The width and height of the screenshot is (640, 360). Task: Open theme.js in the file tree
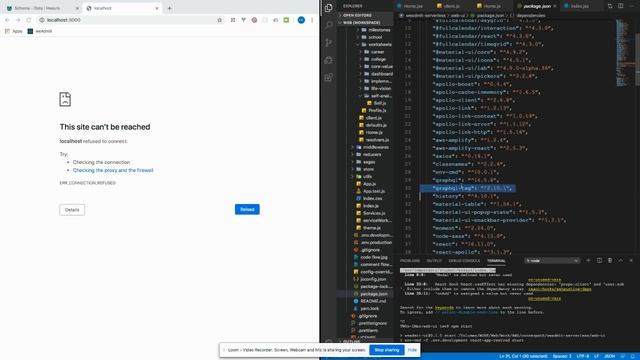(x=368, y=228)
